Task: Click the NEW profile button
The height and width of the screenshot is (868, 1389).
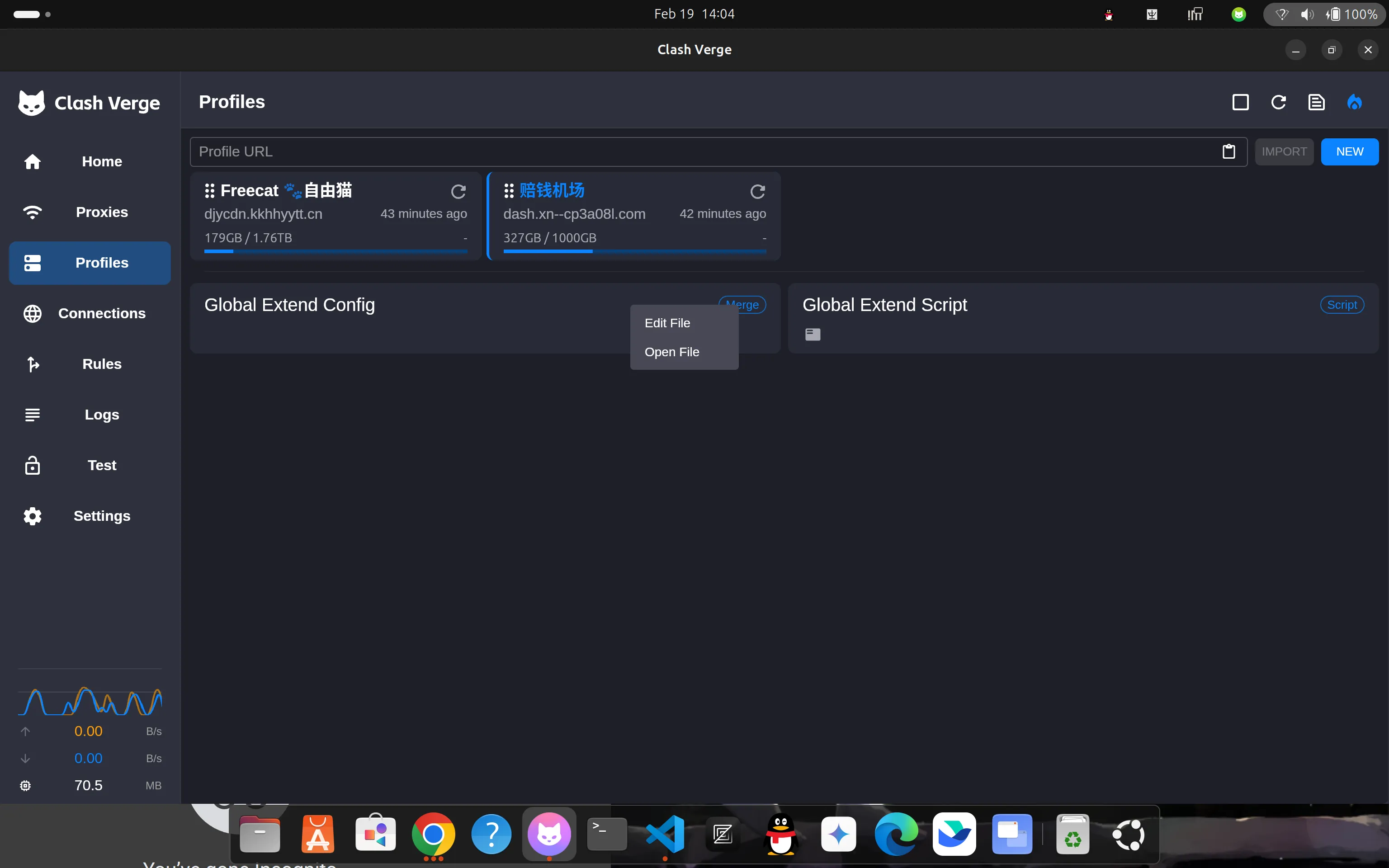Action: (x=1349, y=151)
